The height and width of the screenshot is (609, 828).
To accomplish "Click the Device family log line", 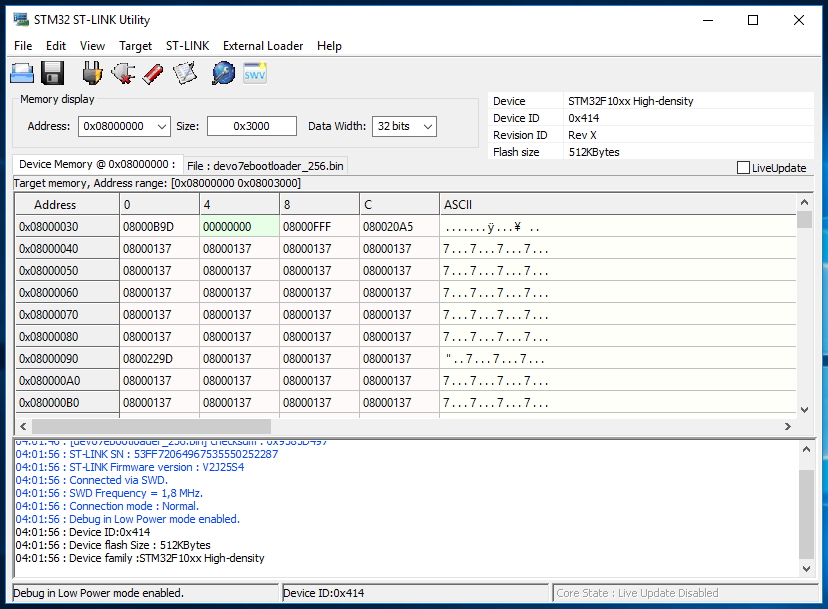I will click(140, 558).
